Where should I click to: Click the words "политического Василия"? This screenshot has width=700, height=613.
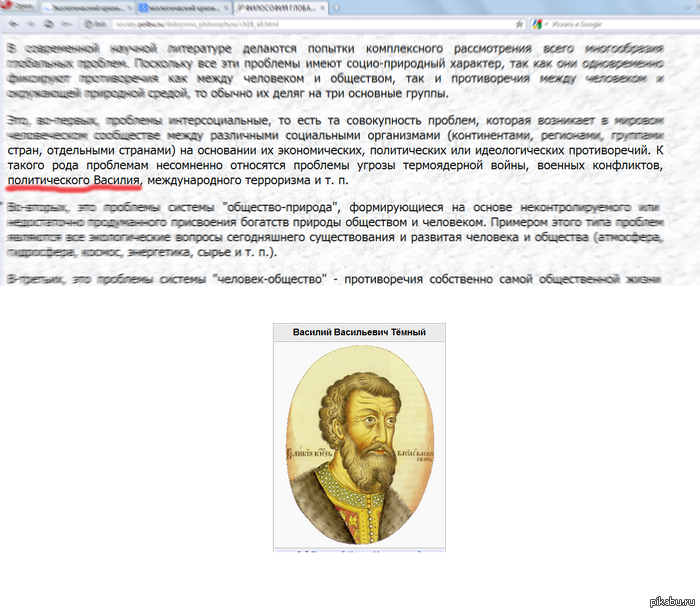(x=74, y=180)
